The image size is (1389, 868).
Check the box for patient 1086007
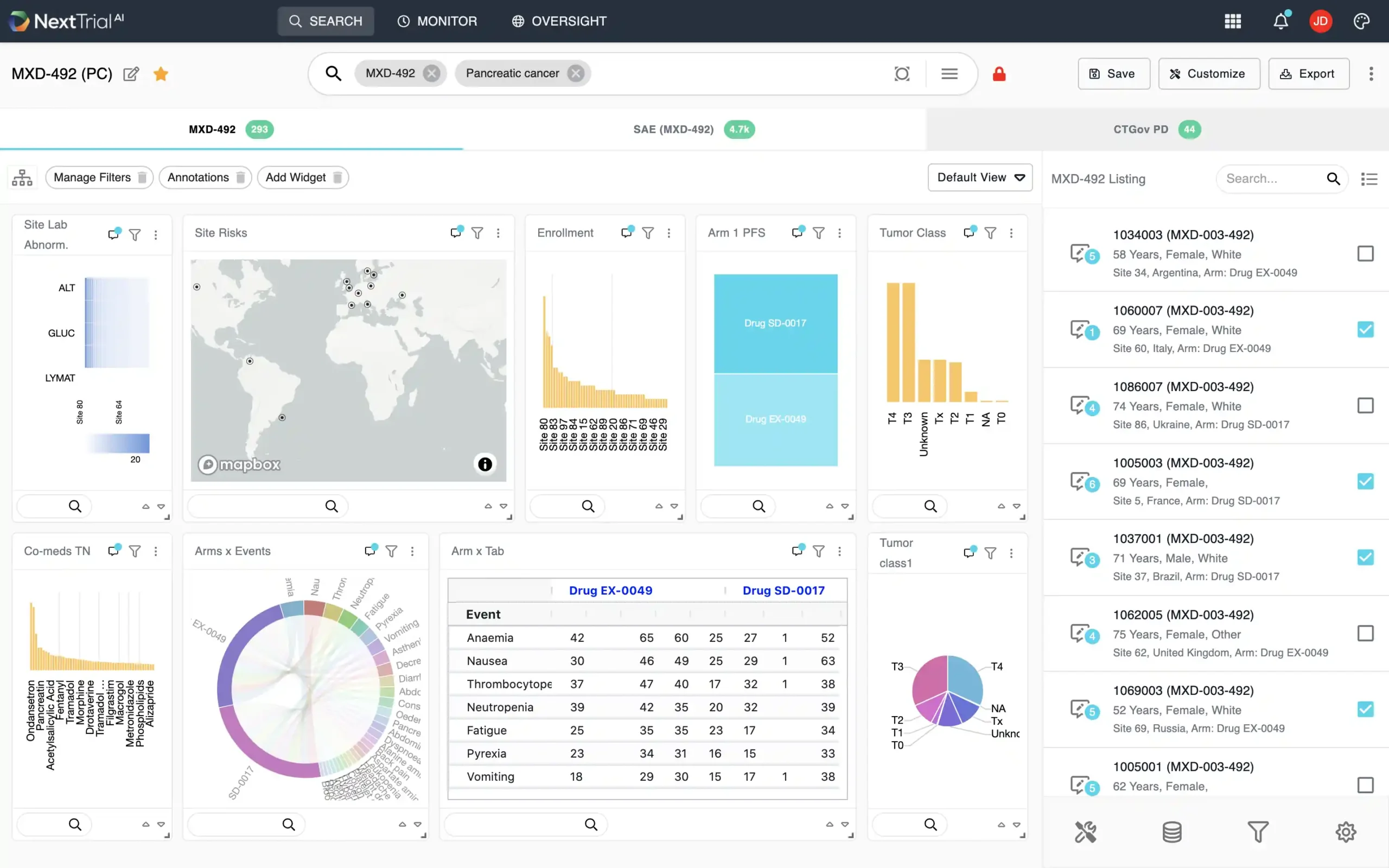coord(1365,406)
